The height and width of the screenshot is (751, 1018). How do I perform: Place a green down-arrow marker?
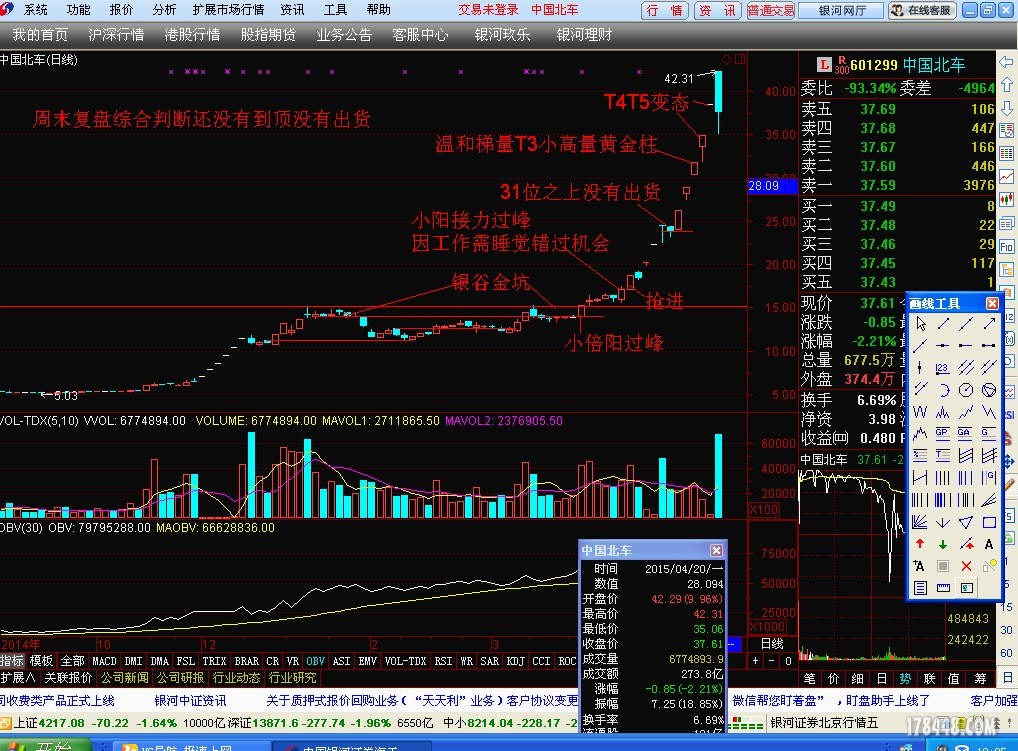[x=943, y=544]
